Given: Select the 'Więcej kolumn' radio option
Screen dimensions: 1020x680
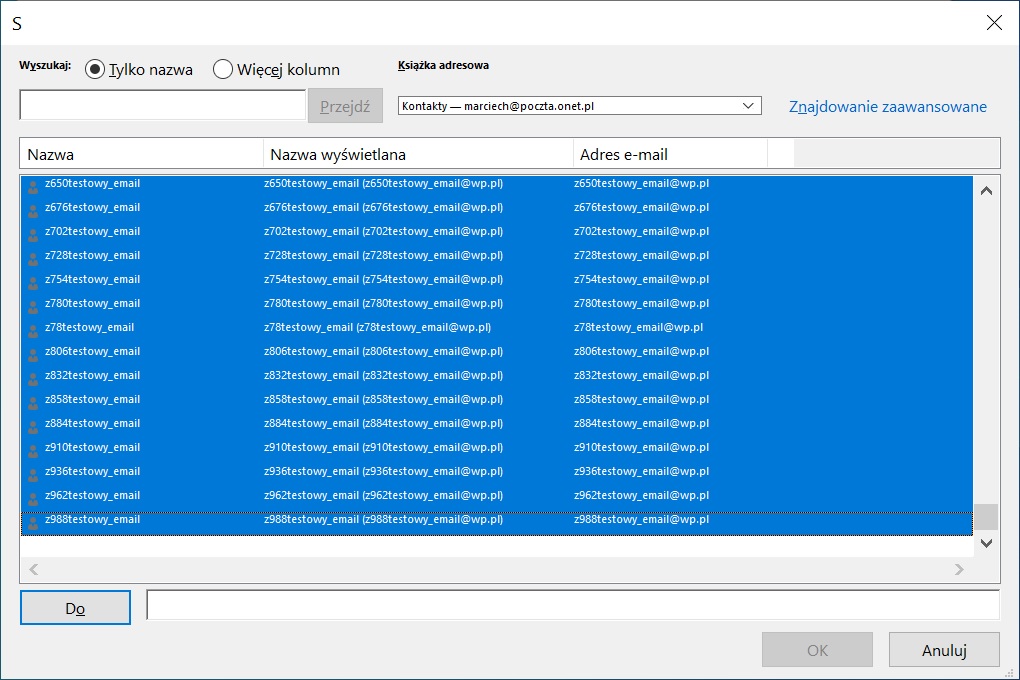Looking at the screenshot, I should 223,69.
